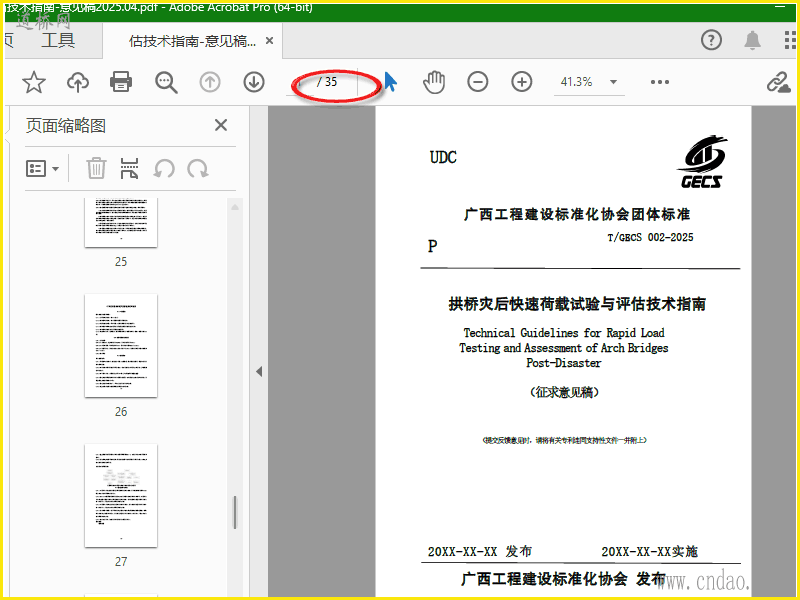Click the standard number T/GECS 002-2025
Image resolution: width=800 pixels, height=600 pixels.
pyautogui.click(x=650, y=237)
